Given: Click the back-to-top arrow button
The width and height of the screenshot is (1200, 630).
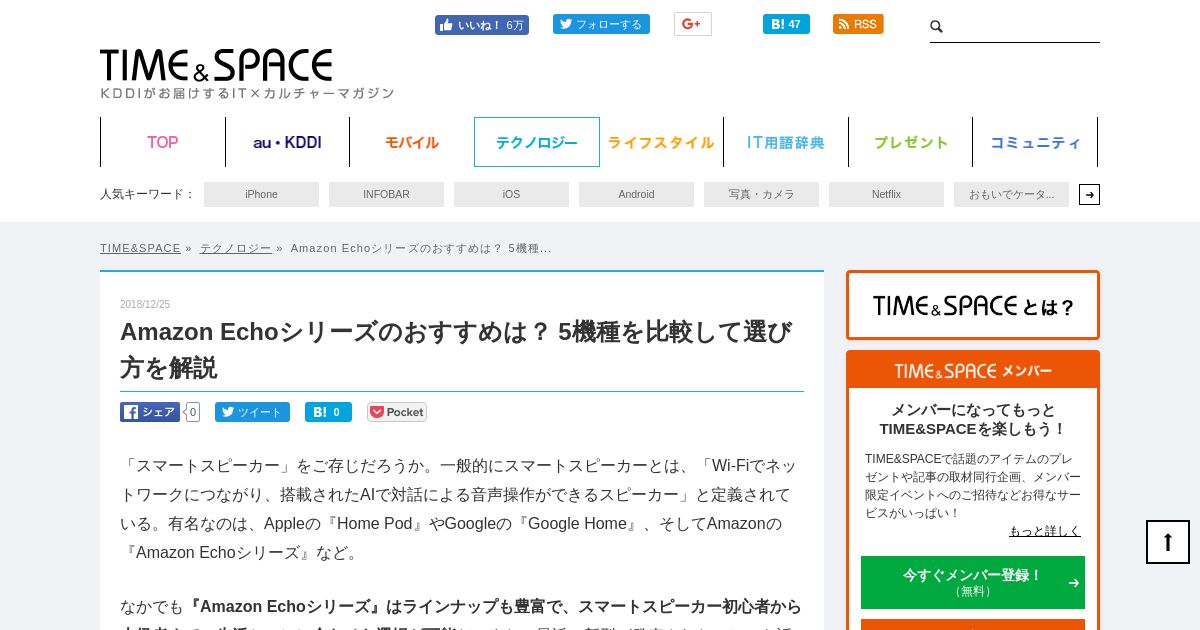Looking at the screenshot, I should [x=1168, y=542].
